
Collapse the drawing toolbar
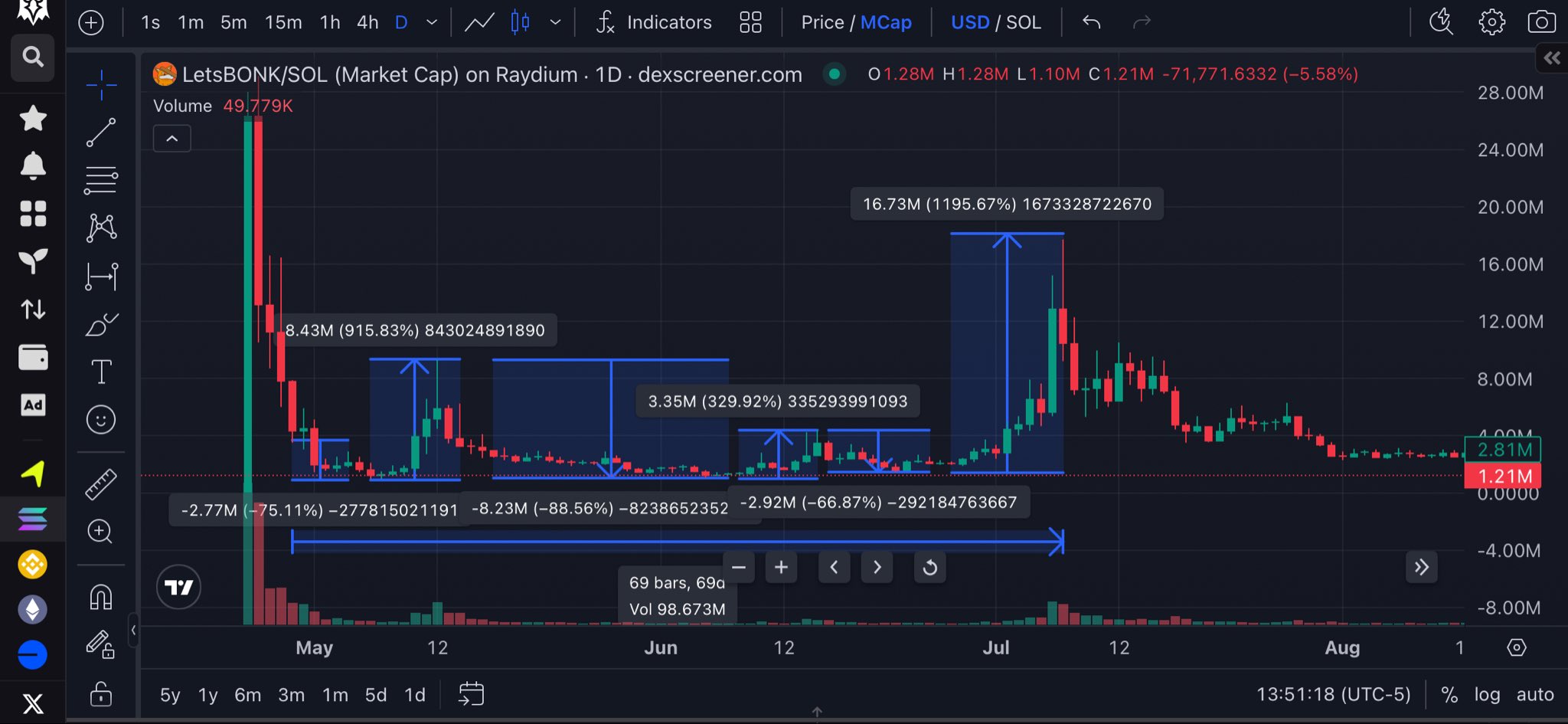[133, 630]
